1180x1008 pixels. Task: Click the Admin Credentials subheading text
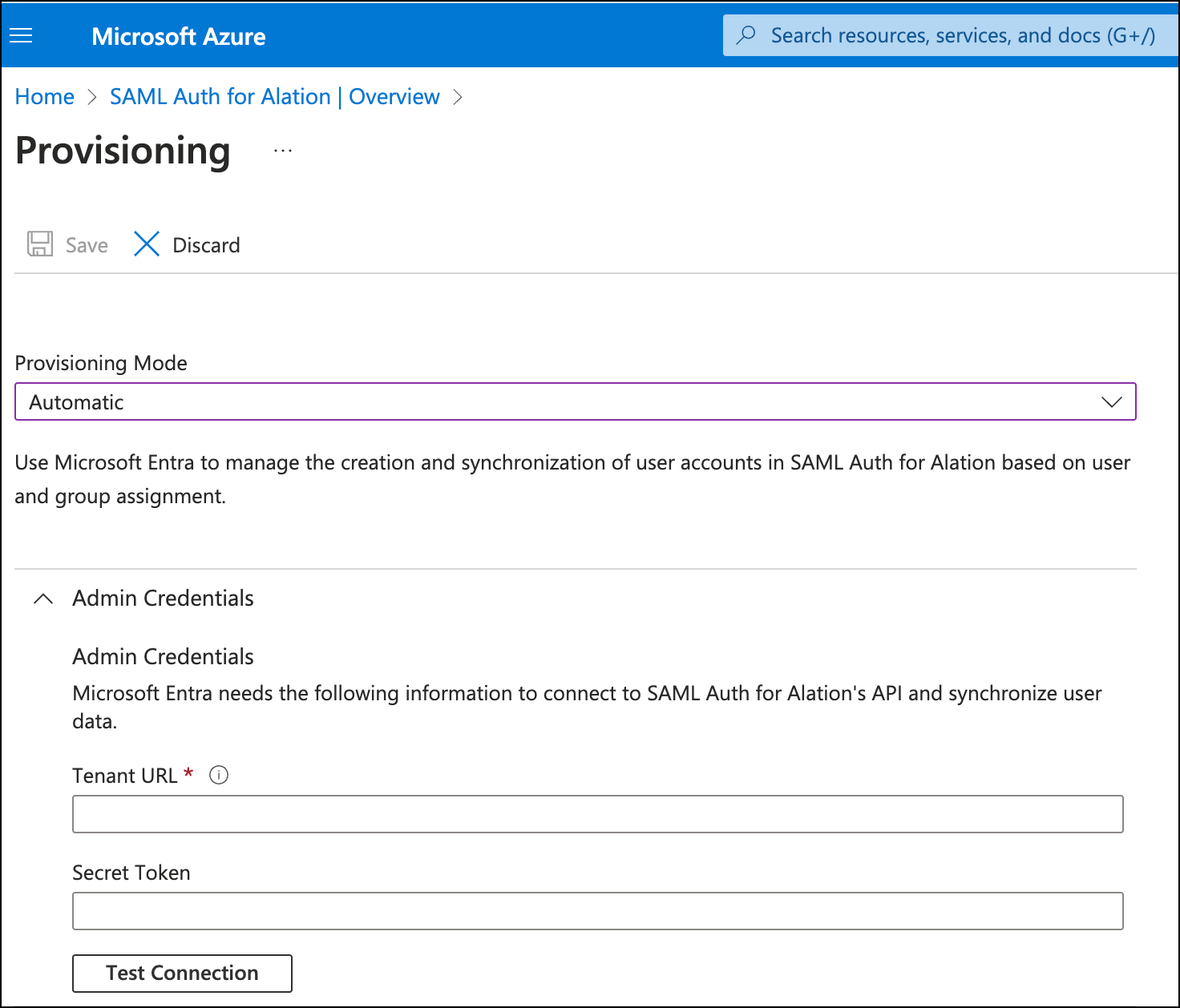click(x=163, y=657)
